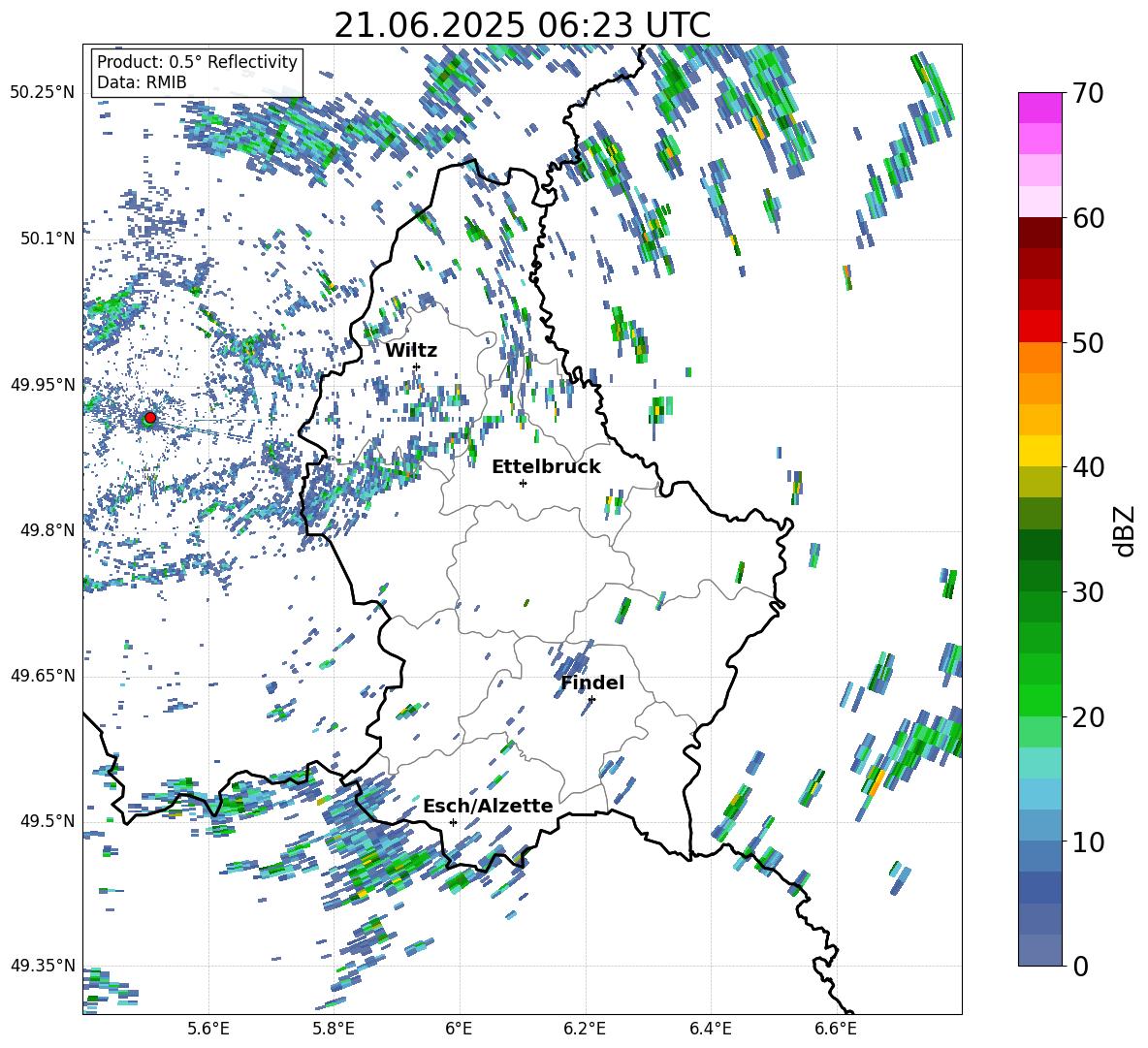Image resolution: width=1148 pixels, height=1048 pixels.
Task: Select the Ettelbruck city label
Action: tap(546, 467)
